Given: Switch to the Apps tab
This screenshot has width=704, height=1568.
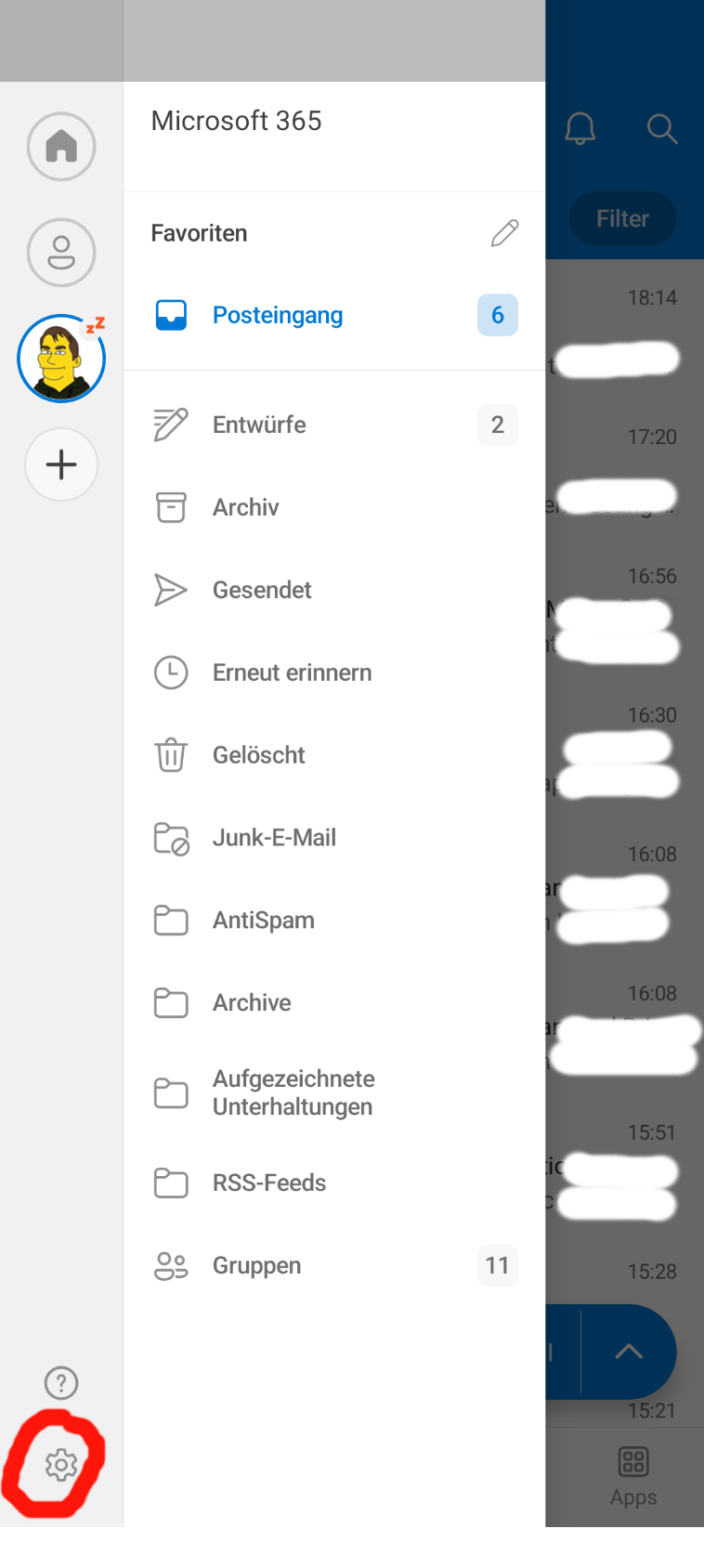Looking at the screenshot, I should [633, 1474].
